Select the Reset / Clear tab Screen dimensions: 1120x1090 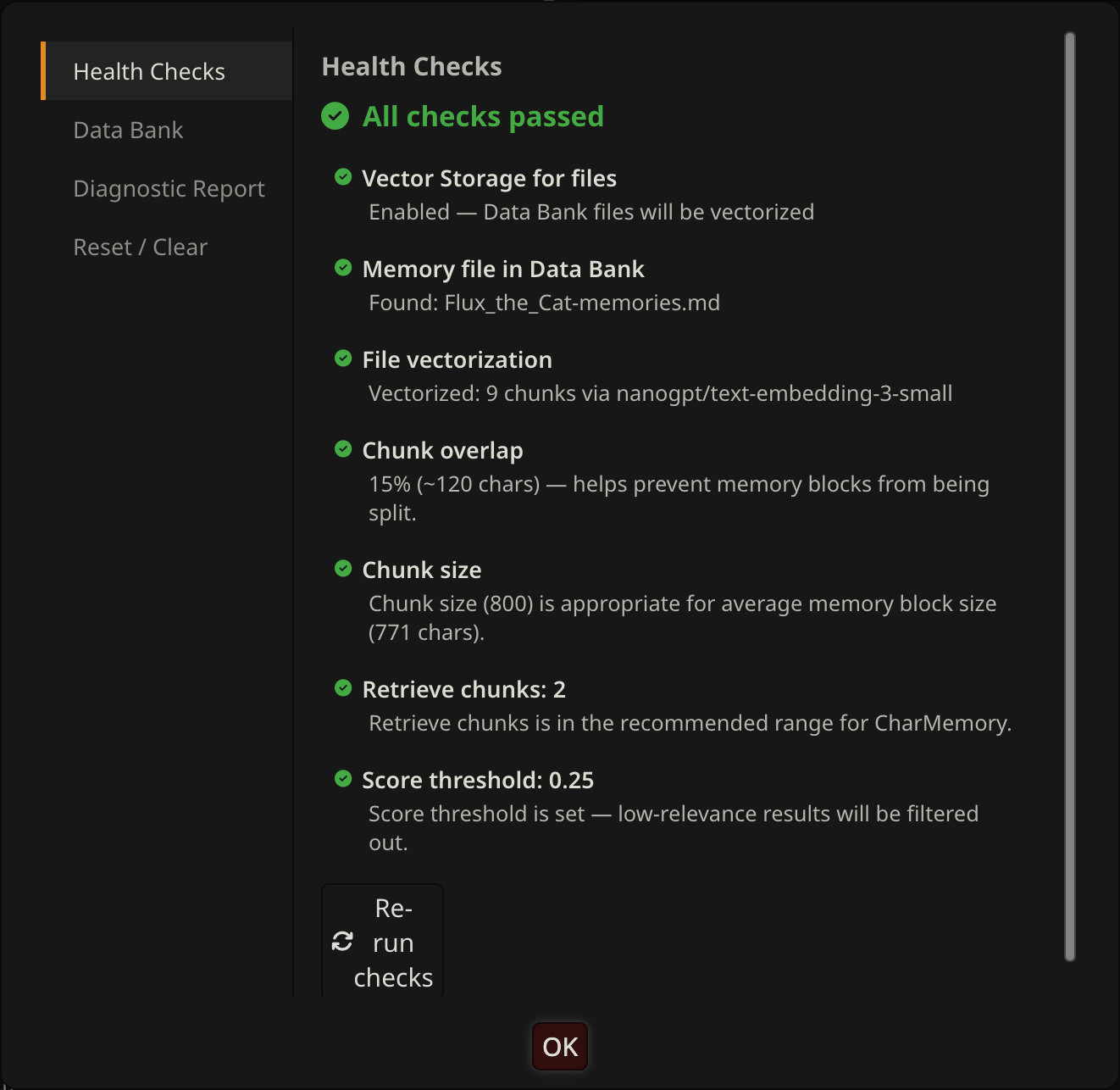(140, 247)
